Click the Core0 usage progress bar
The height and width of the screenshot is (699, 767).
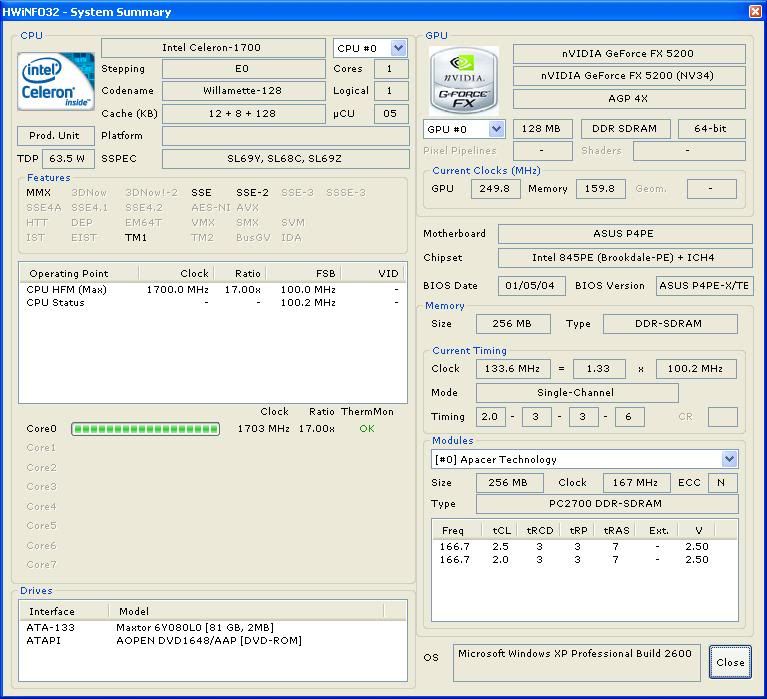point(145,429)
